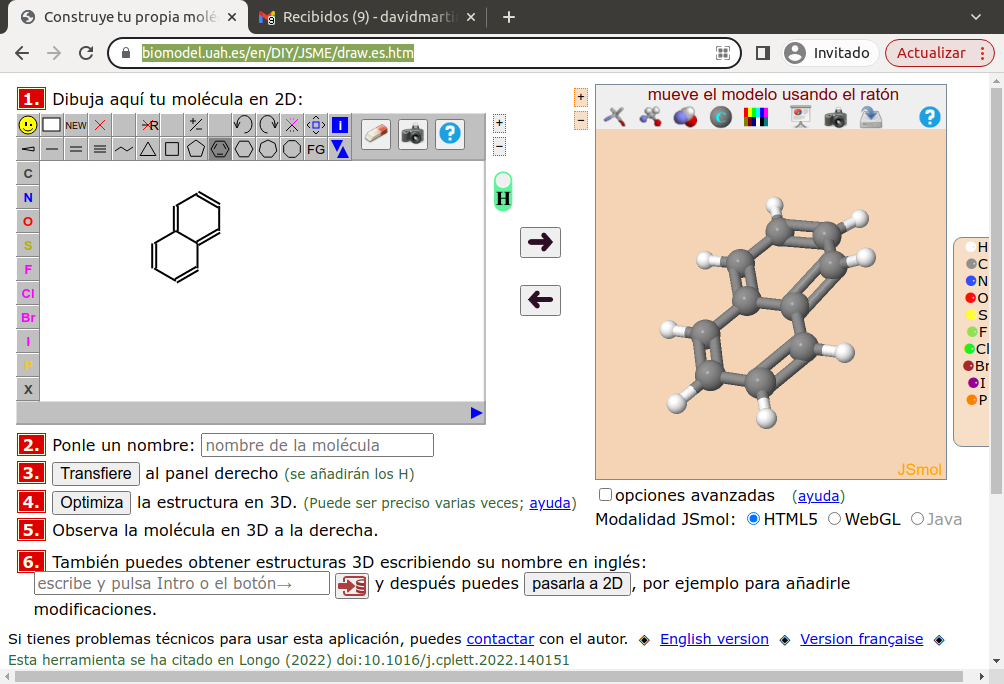Select the Nitrogen atom button

click(x=28, y=197)
